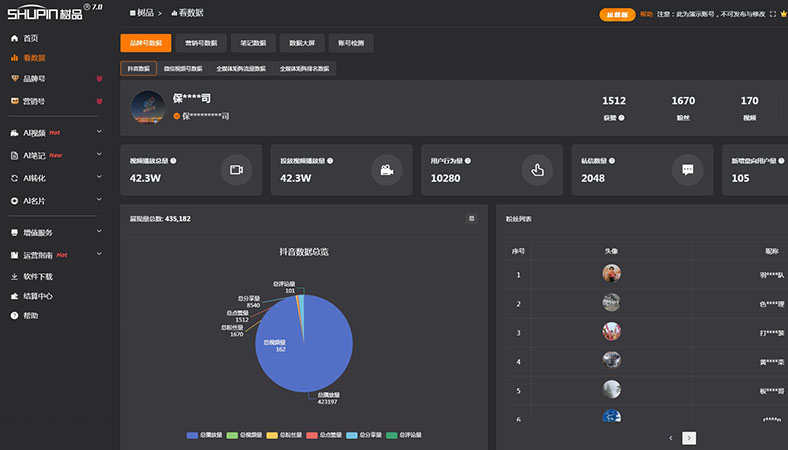
Task: Toggle green 总视频量 legend swatch
Action: [x=232, y=435]
